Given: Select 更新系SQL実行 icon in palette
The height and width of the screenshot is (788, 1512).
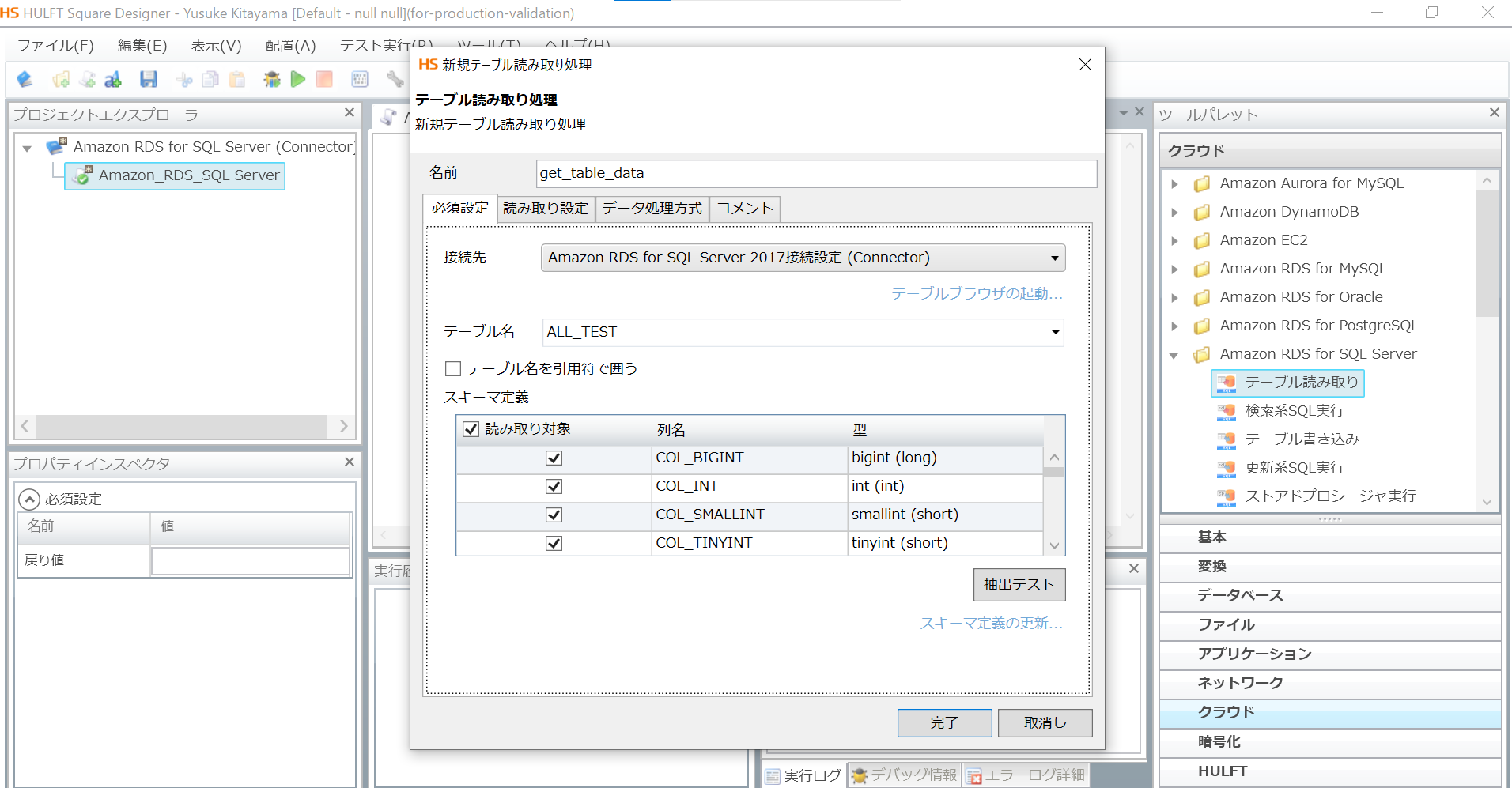Looking at the screenshot, I should [1227, 468].
